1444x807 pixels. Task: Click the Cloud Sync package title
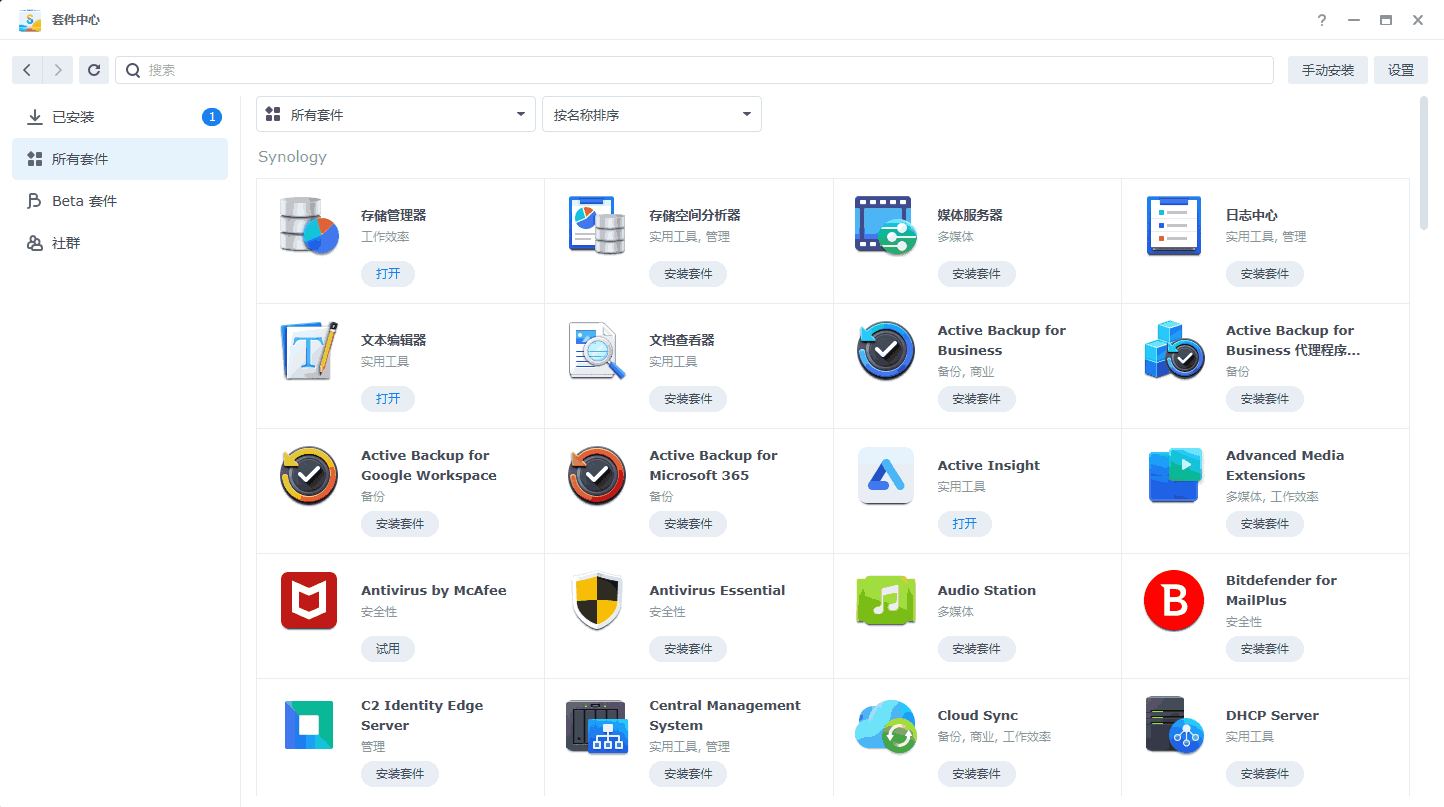click(978, 716)
